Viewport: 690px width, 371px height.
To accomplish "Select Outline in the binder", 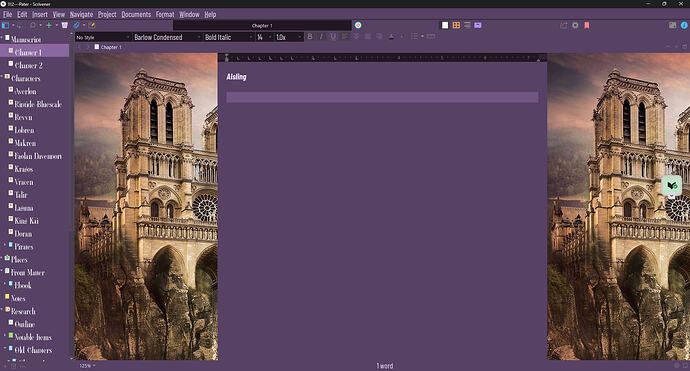I will [x=24, y=324].
